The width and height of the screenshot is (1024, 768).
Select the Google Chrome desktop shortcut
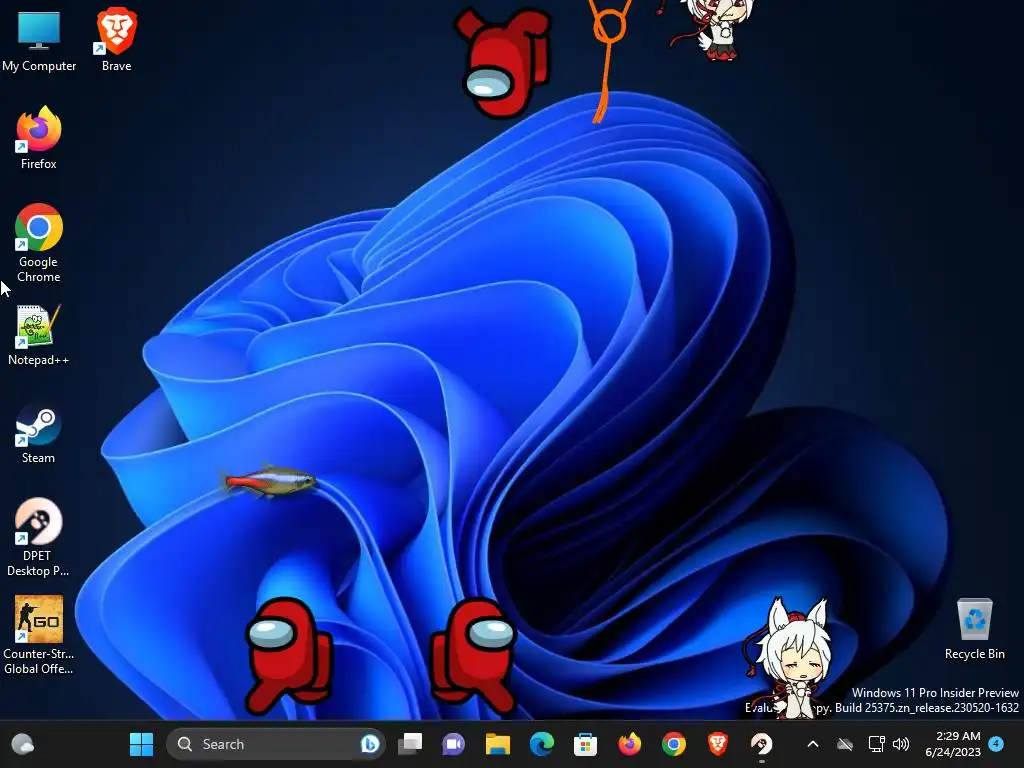tap(39, 243)
